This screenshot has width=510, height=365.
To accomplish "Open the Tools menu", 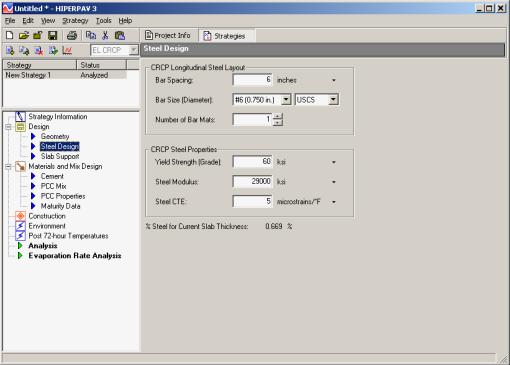I will click(x=104, y=21).
